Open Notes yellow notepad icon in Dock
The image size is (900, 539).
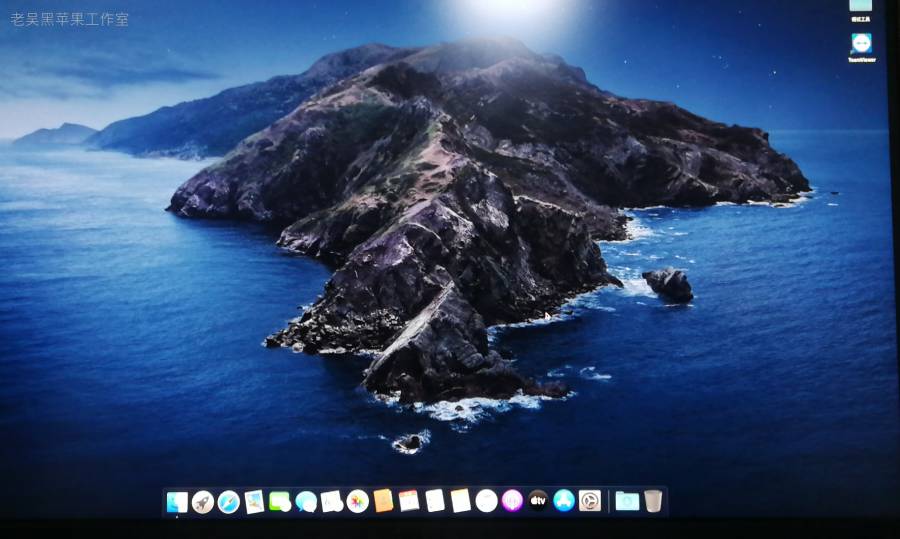[461, 501]
